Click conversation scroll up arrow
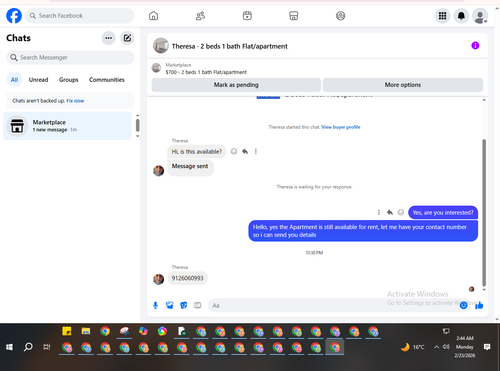 (x=484, y=100)
